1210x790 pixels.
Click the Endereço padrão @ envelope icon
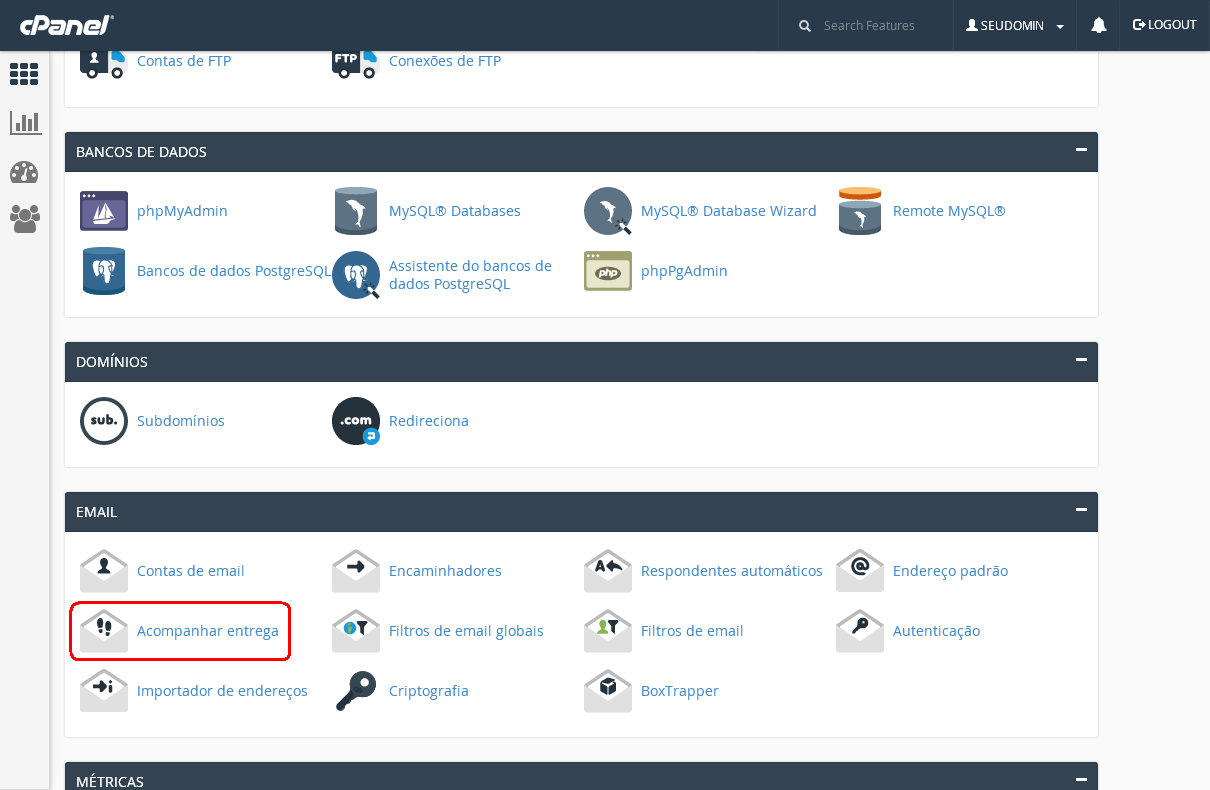(x=860, y=571)
